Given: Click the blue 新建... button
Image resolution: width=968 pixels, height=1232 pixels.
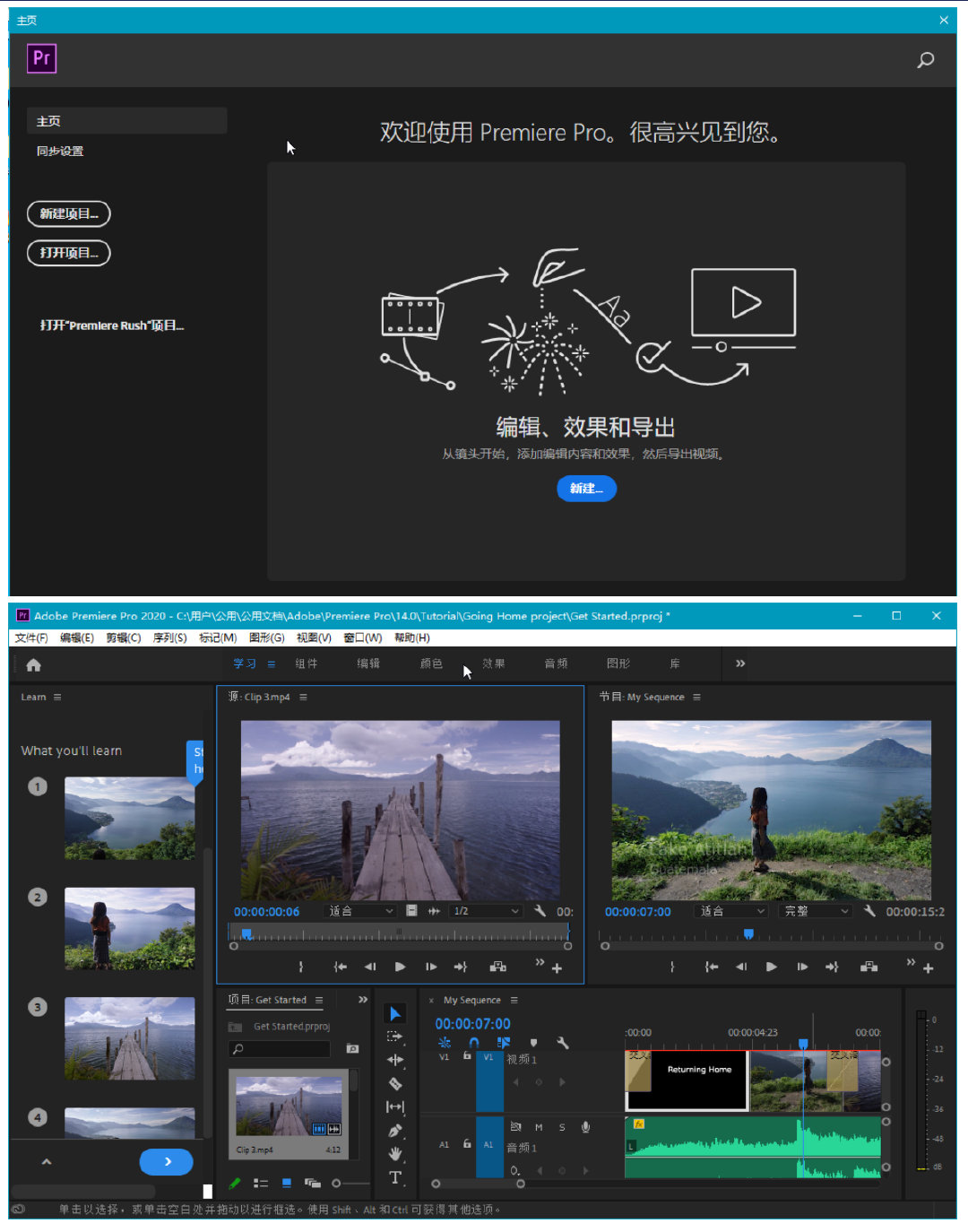Looking at the screenshot, I should pos(587,489).
